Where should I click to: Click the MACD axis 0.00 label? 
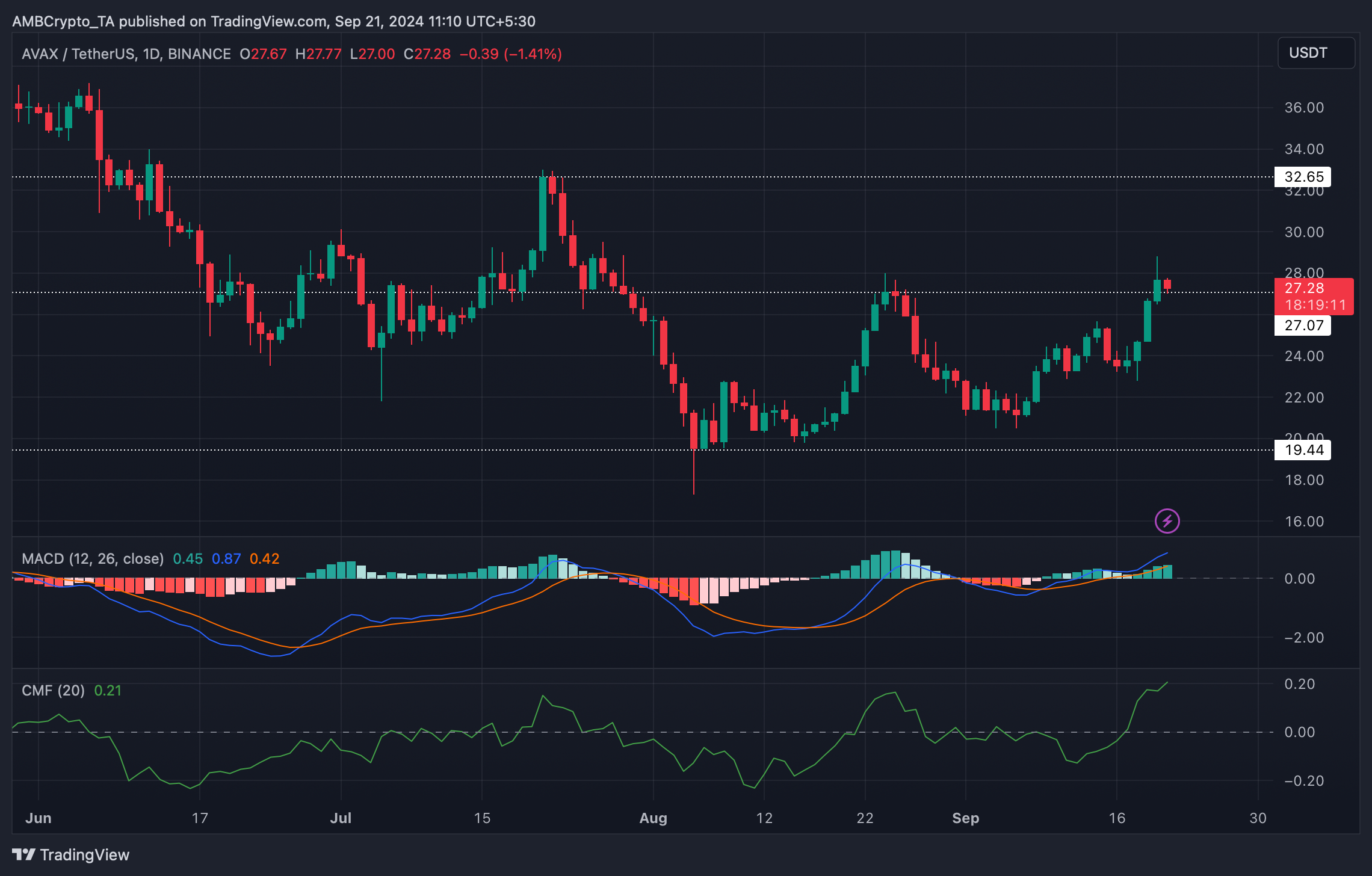[x=1299, y=579]
